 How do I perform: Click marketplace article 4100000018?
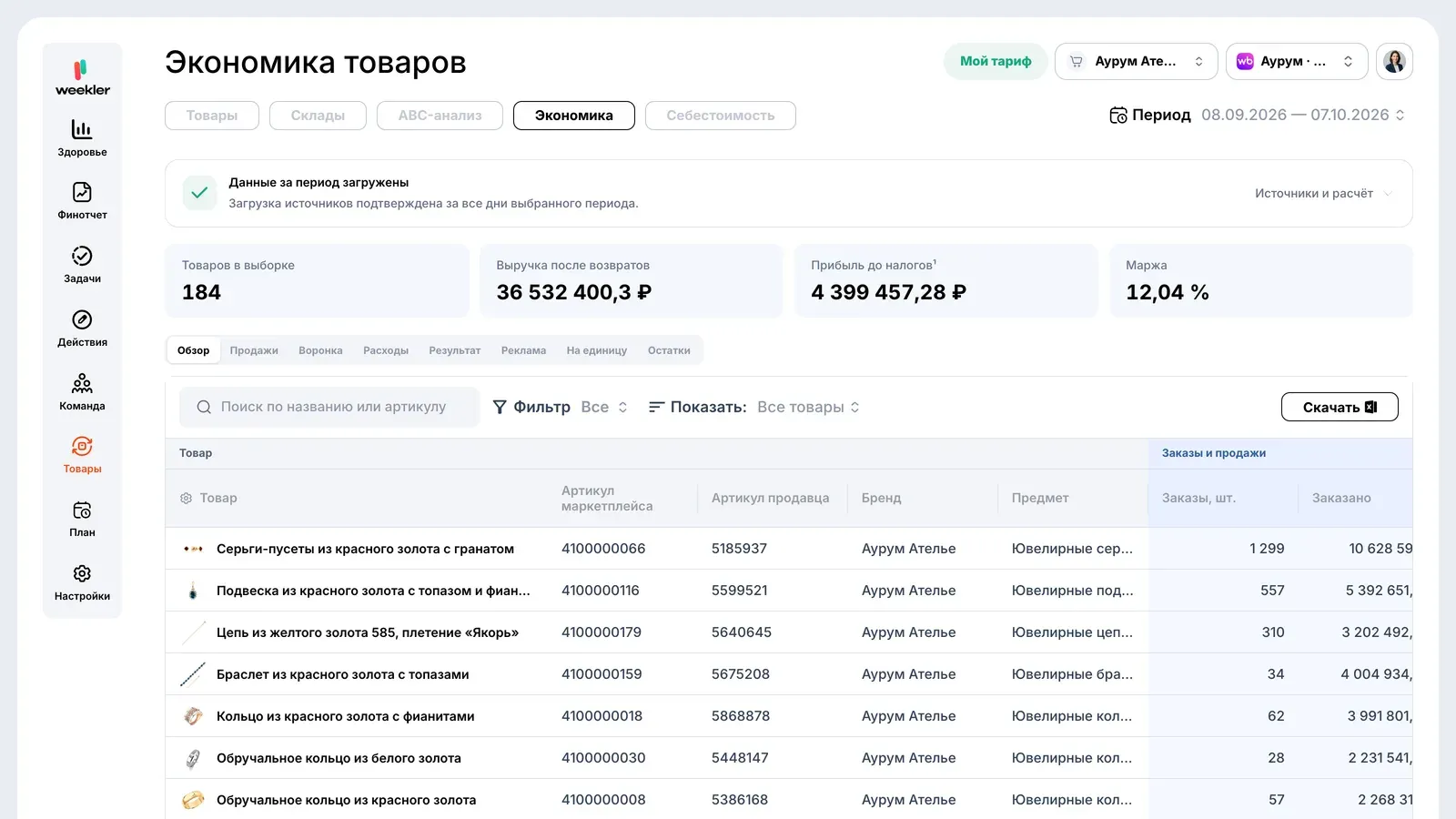602,716
